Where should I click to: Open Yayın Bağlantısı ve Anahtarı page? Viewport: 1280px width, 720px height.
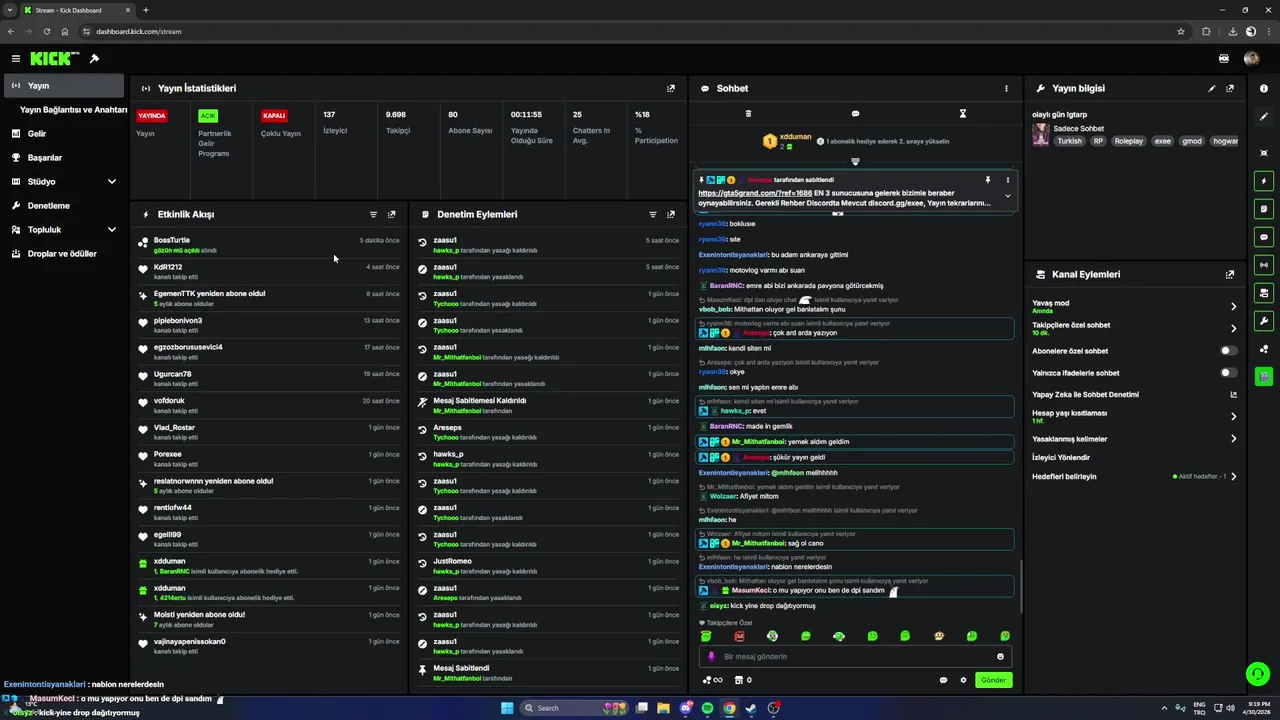73,110
